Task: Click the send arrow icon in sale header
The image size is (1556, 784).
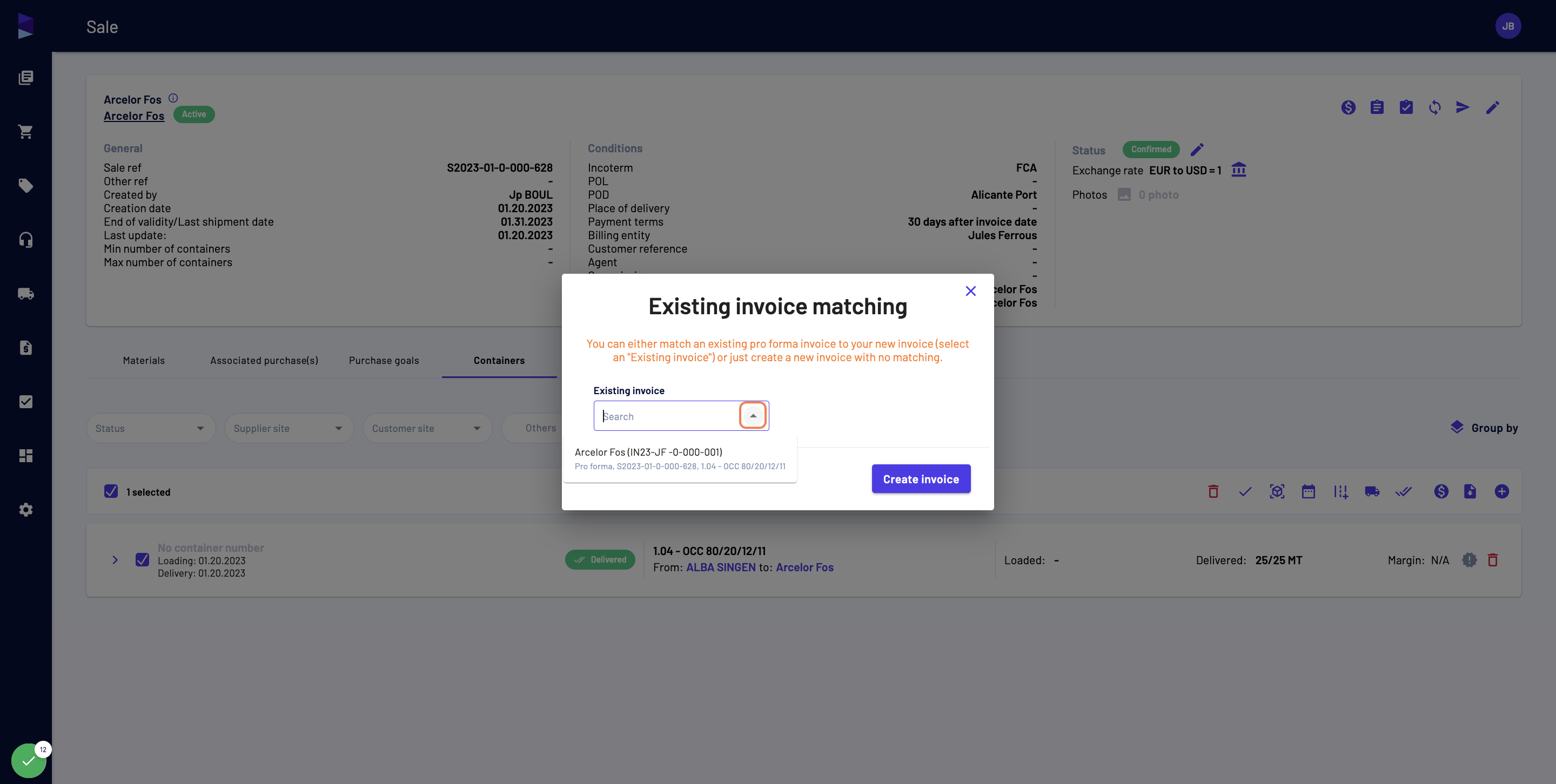Action: click(x=1463, y=107)
